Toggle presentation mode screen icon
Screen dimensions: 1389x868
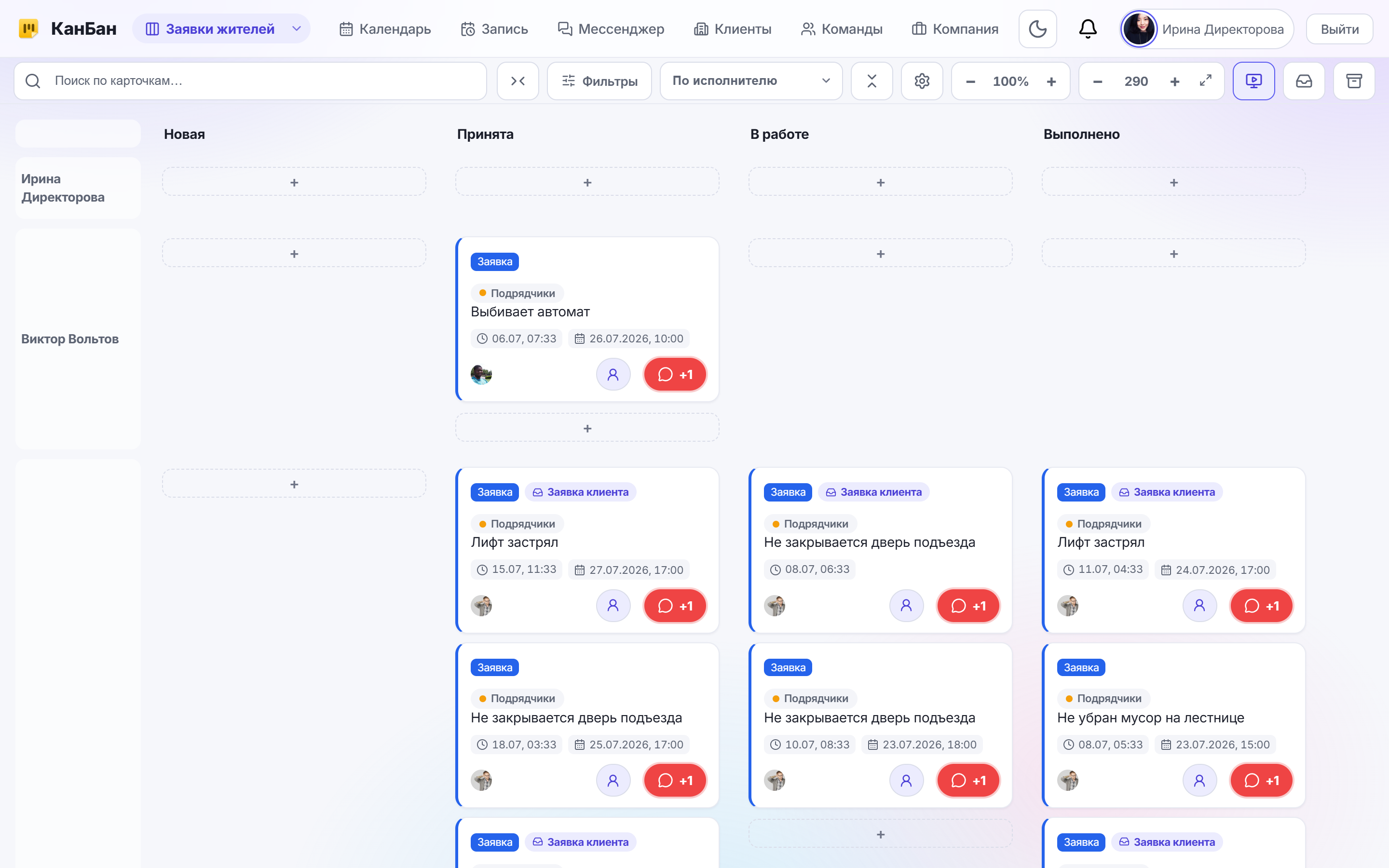click(x=1253, y=81)
